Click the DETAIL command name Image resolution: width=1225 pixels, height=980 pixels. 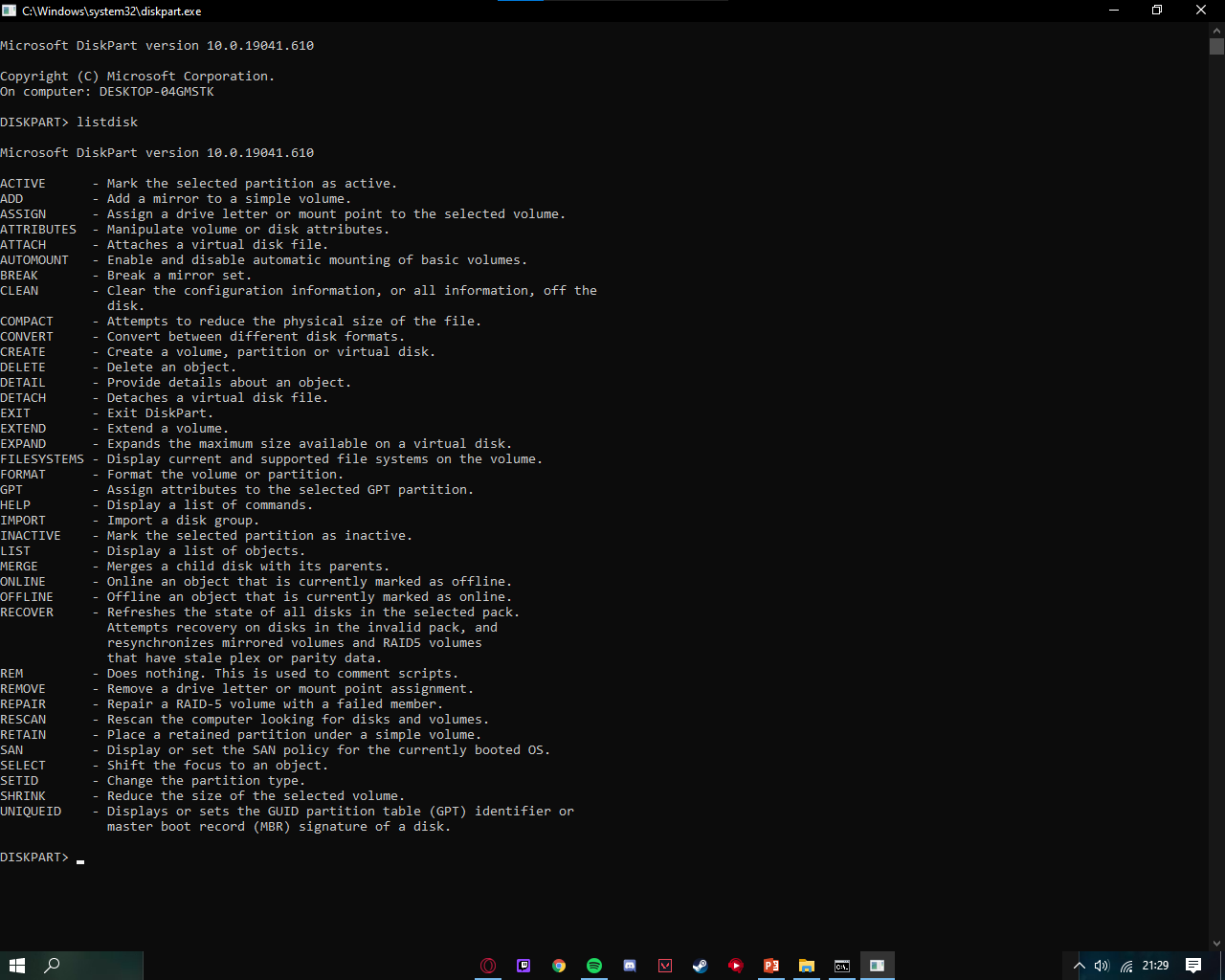coord(23,383)
